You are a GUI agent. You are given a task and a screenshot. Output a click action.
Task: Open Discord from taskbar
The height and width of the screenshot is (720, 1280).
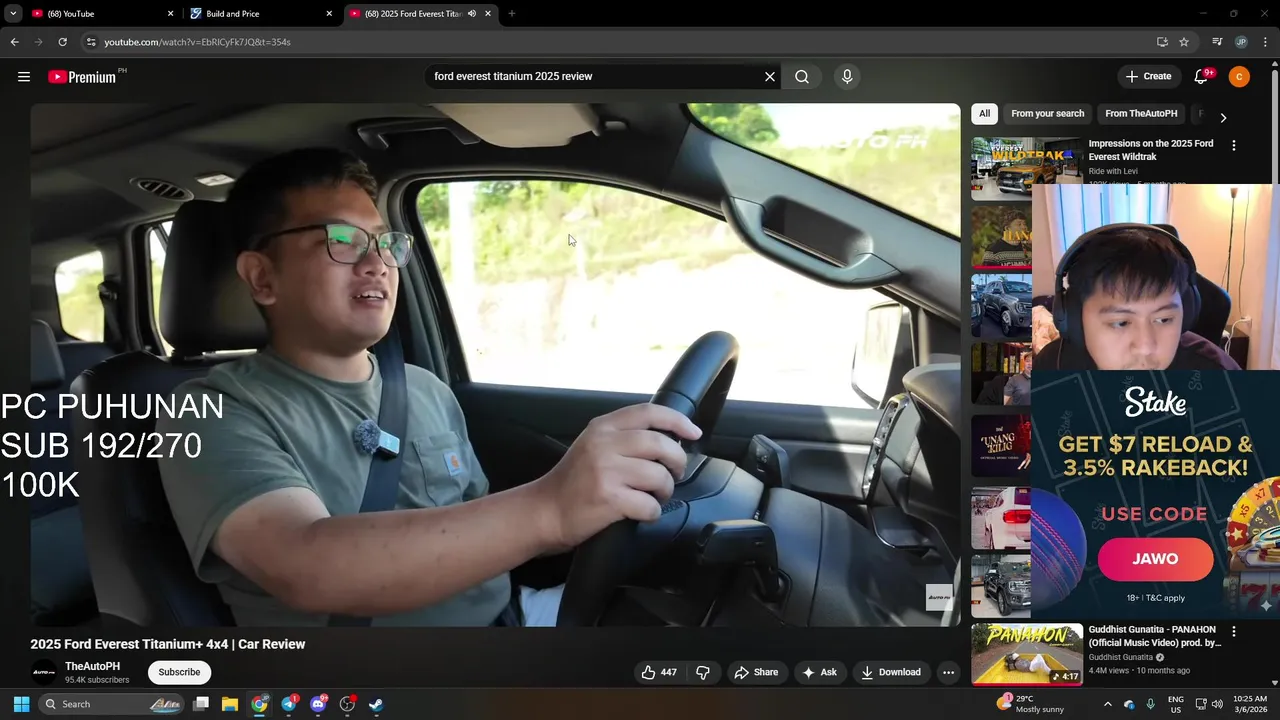[x=318, y=704]
